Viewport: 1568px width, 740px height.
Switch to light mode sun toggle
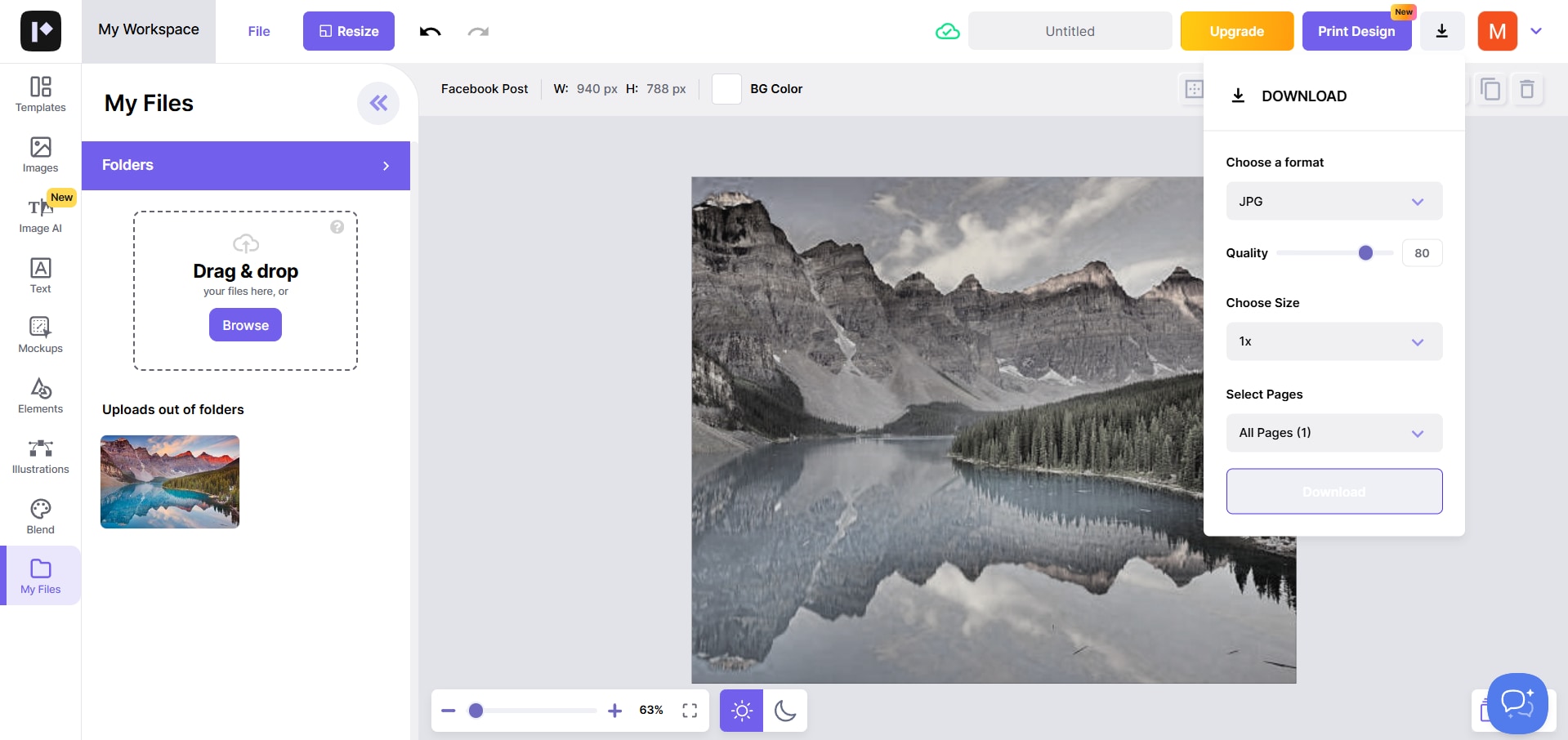click(741, 711)
